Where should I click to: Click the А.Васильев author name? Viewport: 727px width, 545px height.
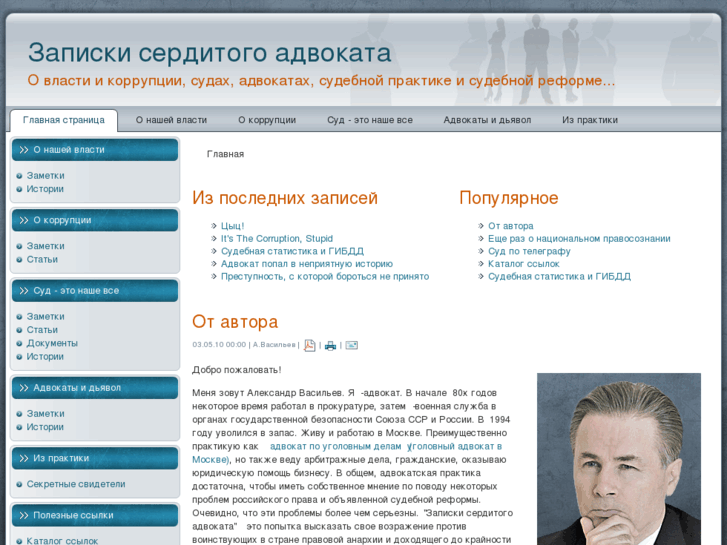(274, 345)
